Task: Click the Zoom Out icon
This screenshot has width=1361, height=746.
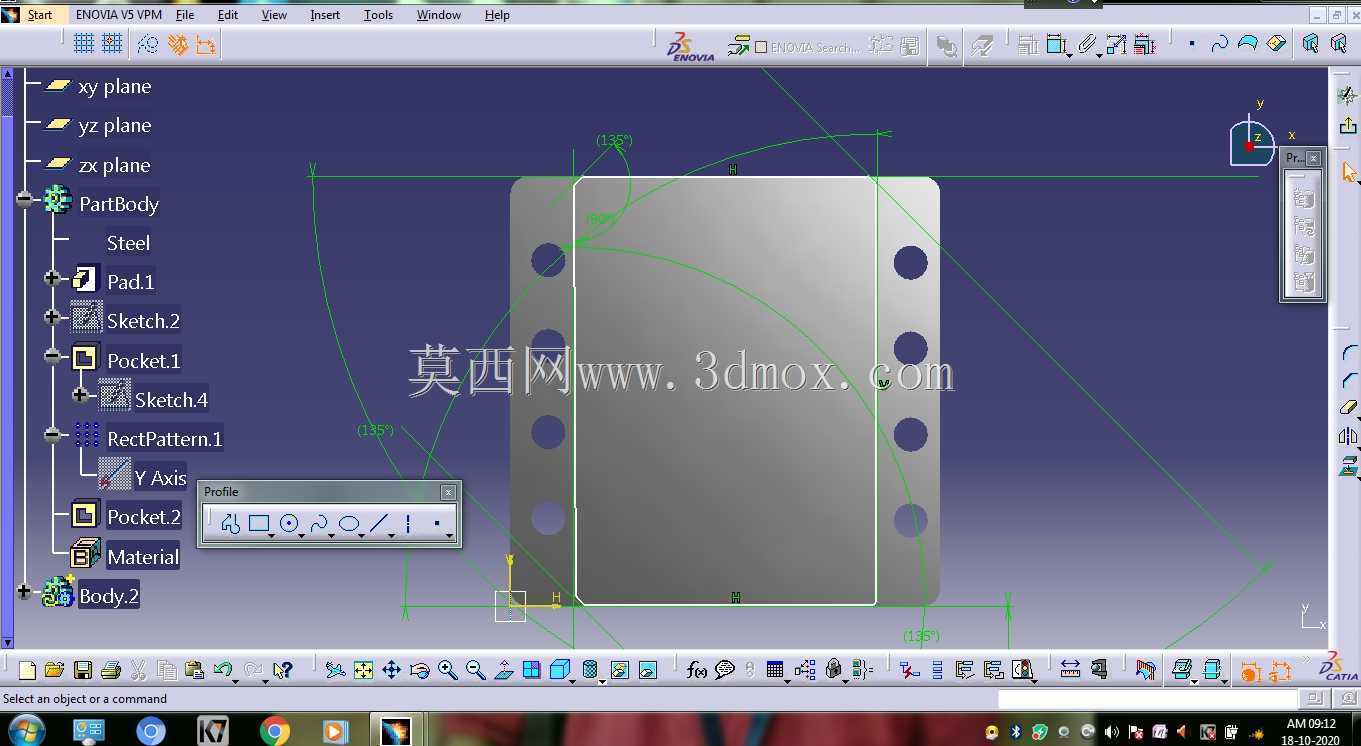Action: click(476, 670)
